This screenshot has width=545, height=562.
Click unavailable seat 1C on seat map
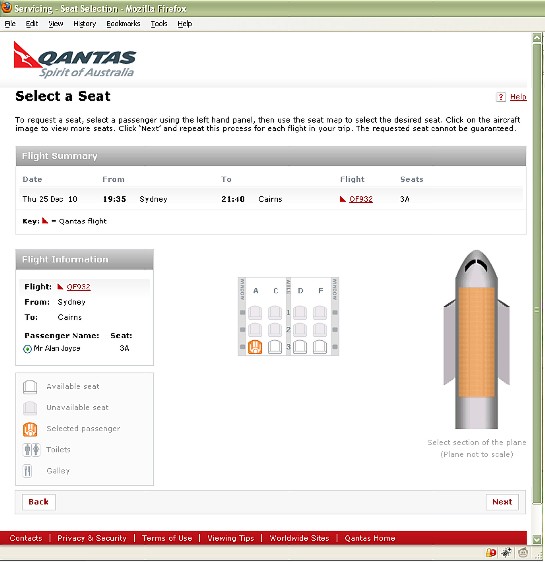275,313
